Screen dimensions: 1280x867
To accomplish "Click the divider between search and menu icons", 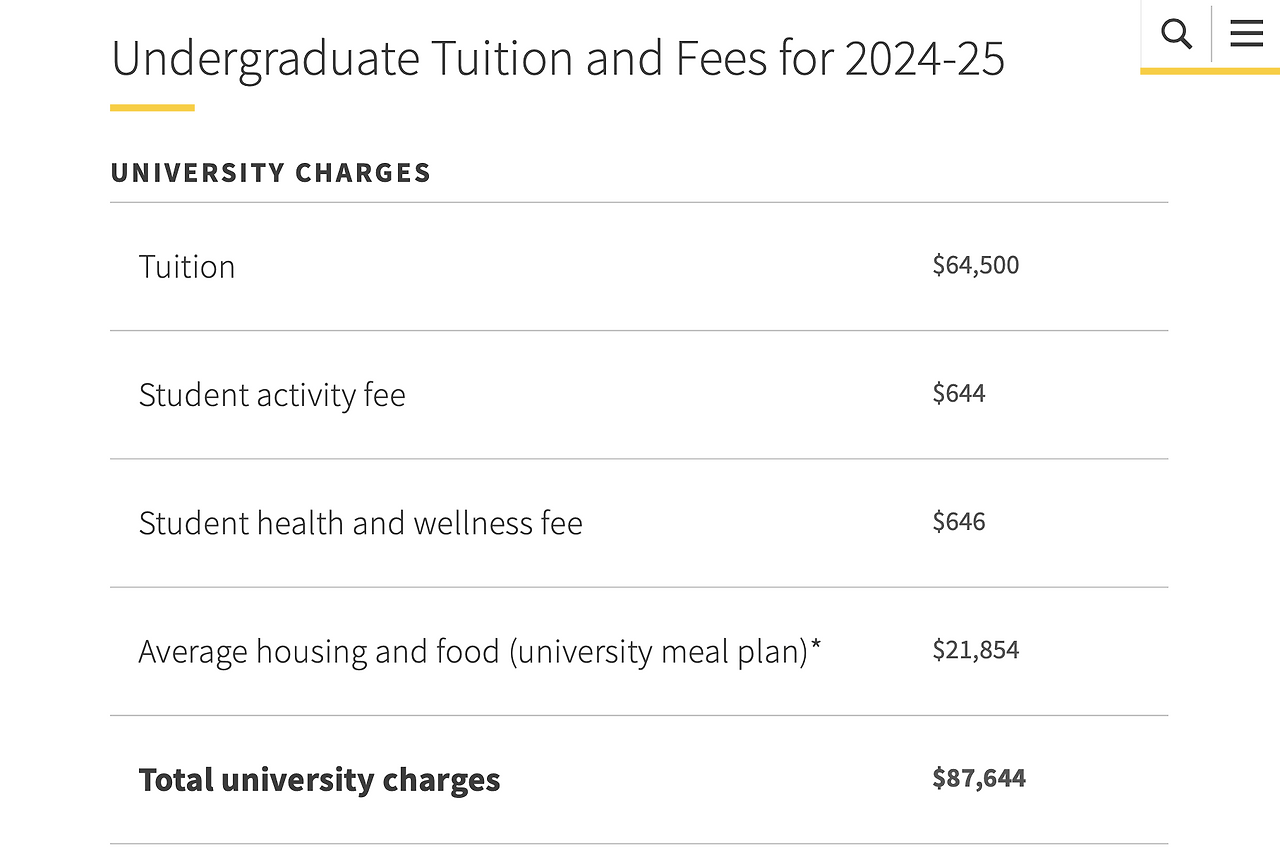I will click(x=1212, y=34).
